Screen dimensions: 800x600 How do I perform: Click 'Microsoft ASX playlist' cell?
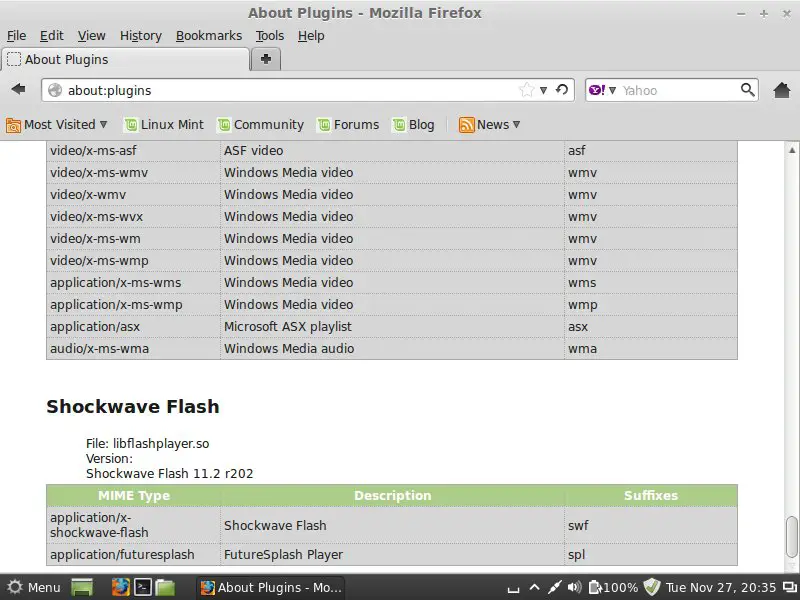(392, 327)
